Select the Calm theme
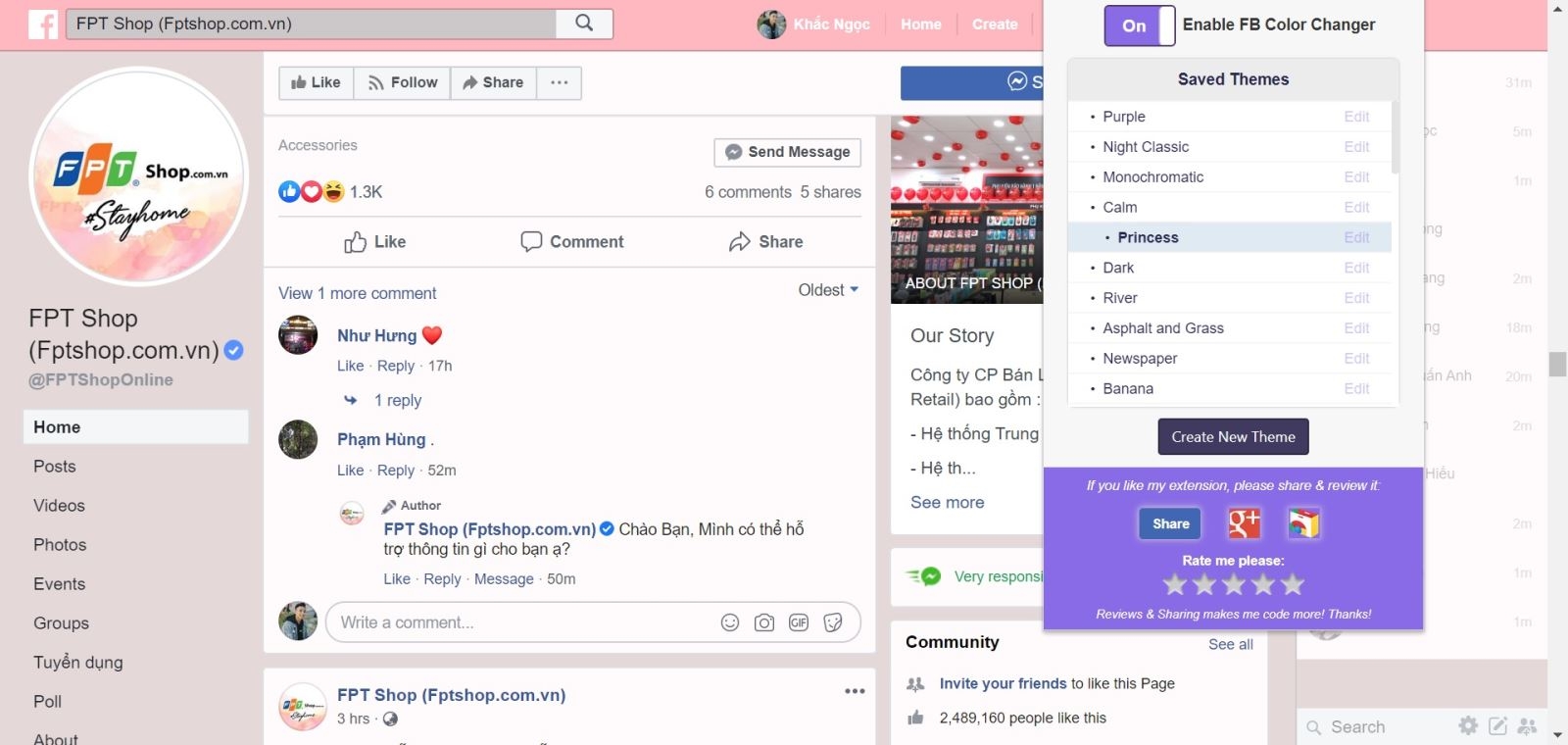 coord(1120,208)
